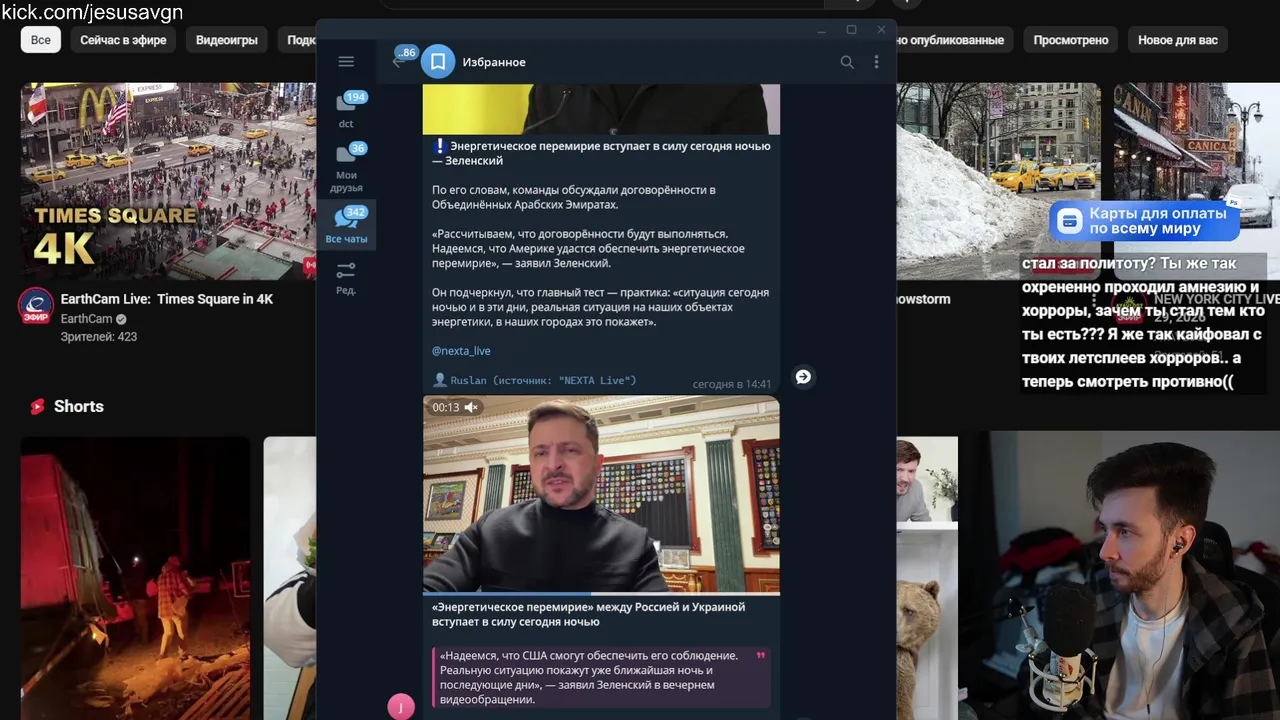Open EarthCam channel name link
This screenshot has width=1280, height=720.
(87, 319)
